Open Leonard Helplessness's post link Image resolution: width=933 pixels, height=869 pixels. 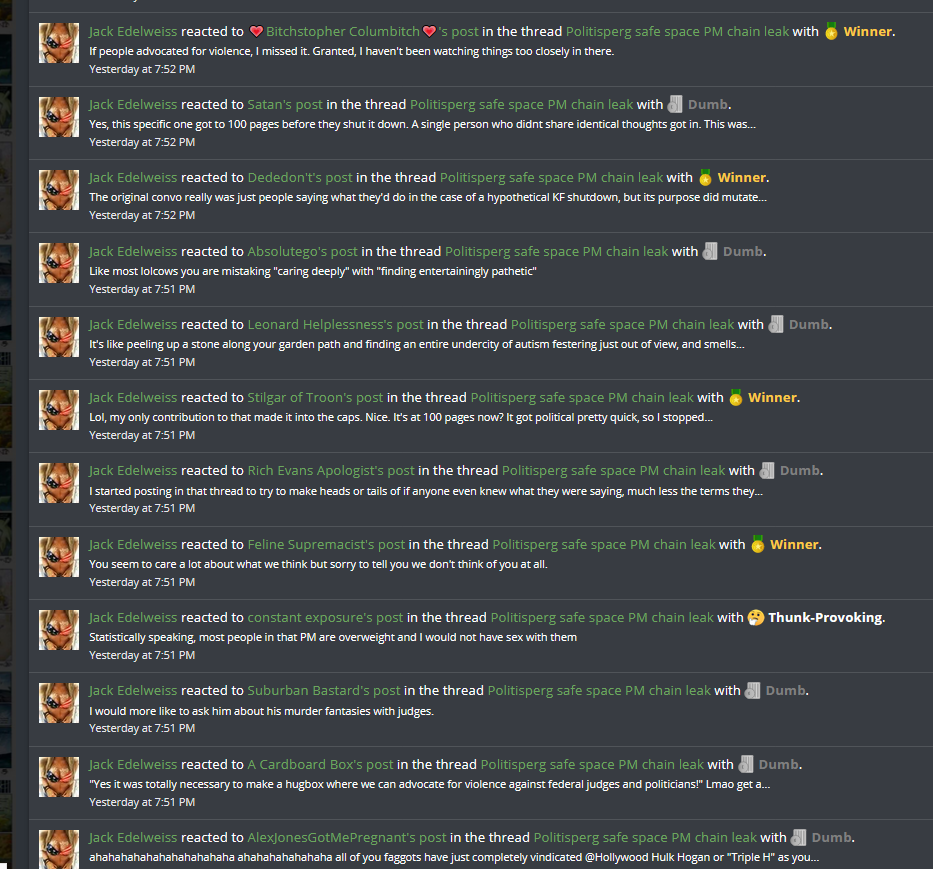click(x=336, y=324)
